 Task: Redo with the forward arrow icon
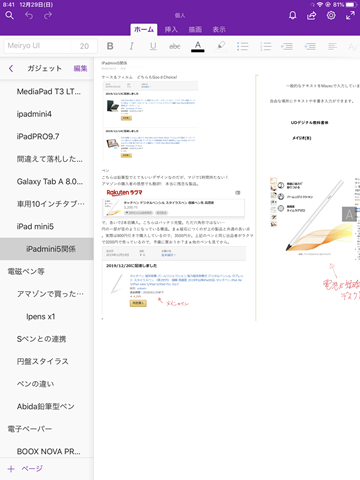pos(48,15)
